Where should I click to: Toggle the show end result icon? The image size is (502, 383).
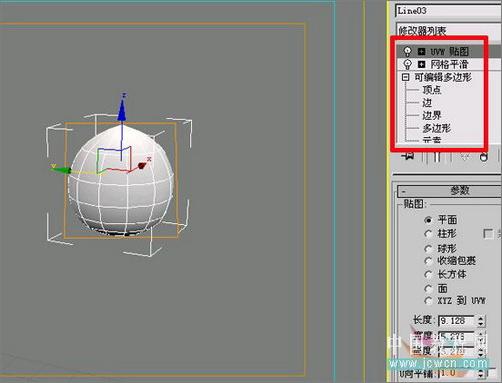(x=437, y=157)
